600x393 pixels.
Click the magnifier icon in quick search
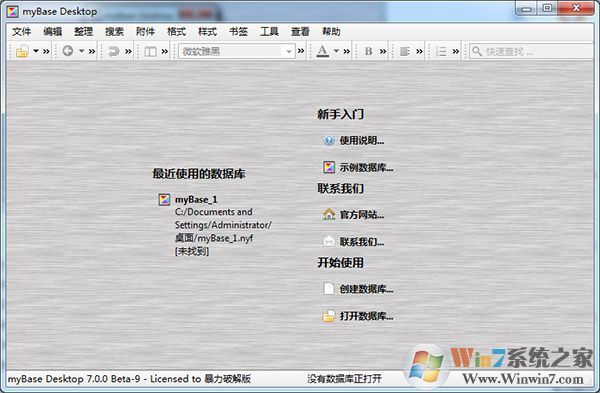(x=476, y=51)
